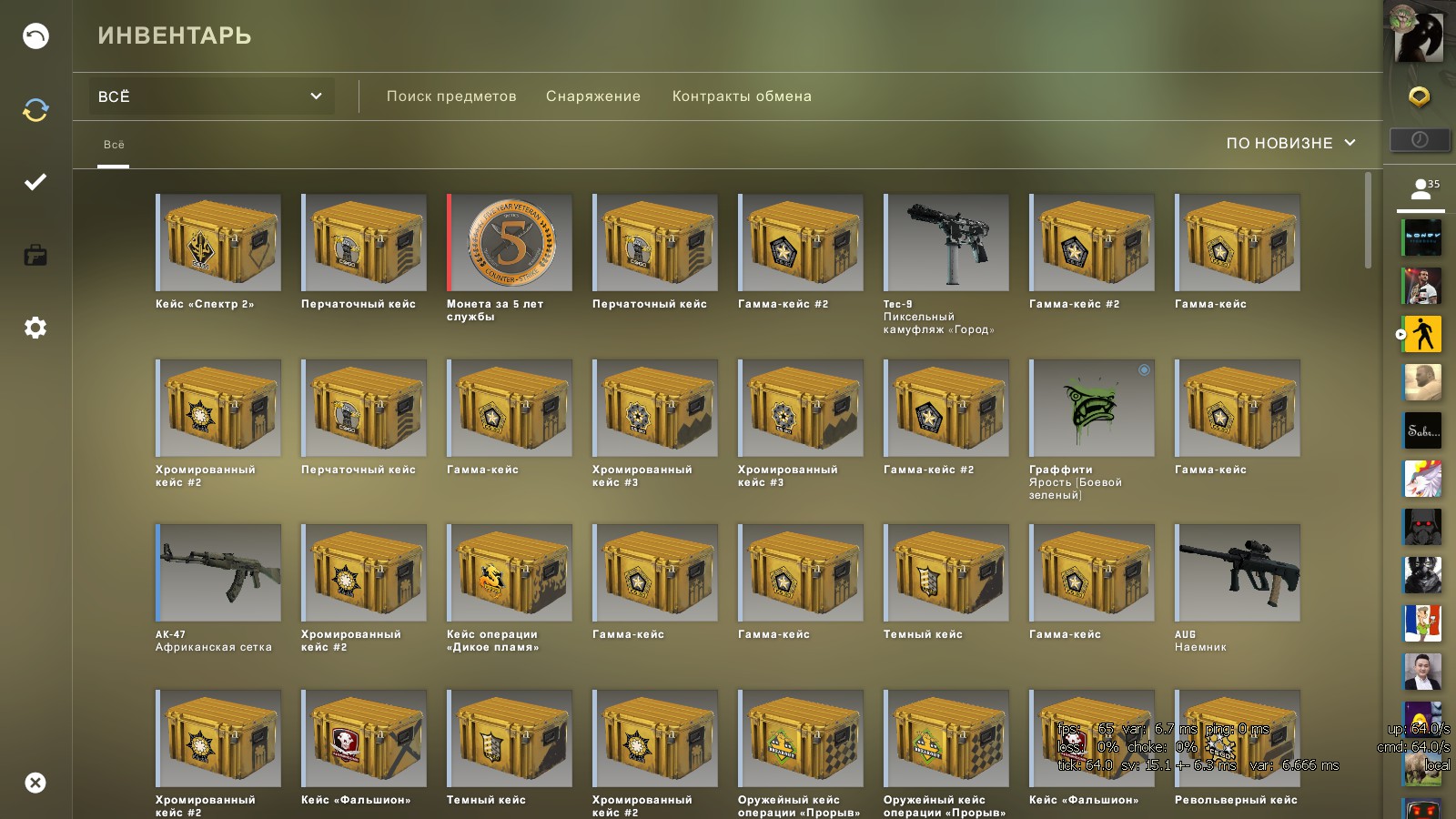Click the inventory vertical scrollbar
The width and height of the screenshot is (1456, 819).
[1368, 221]
